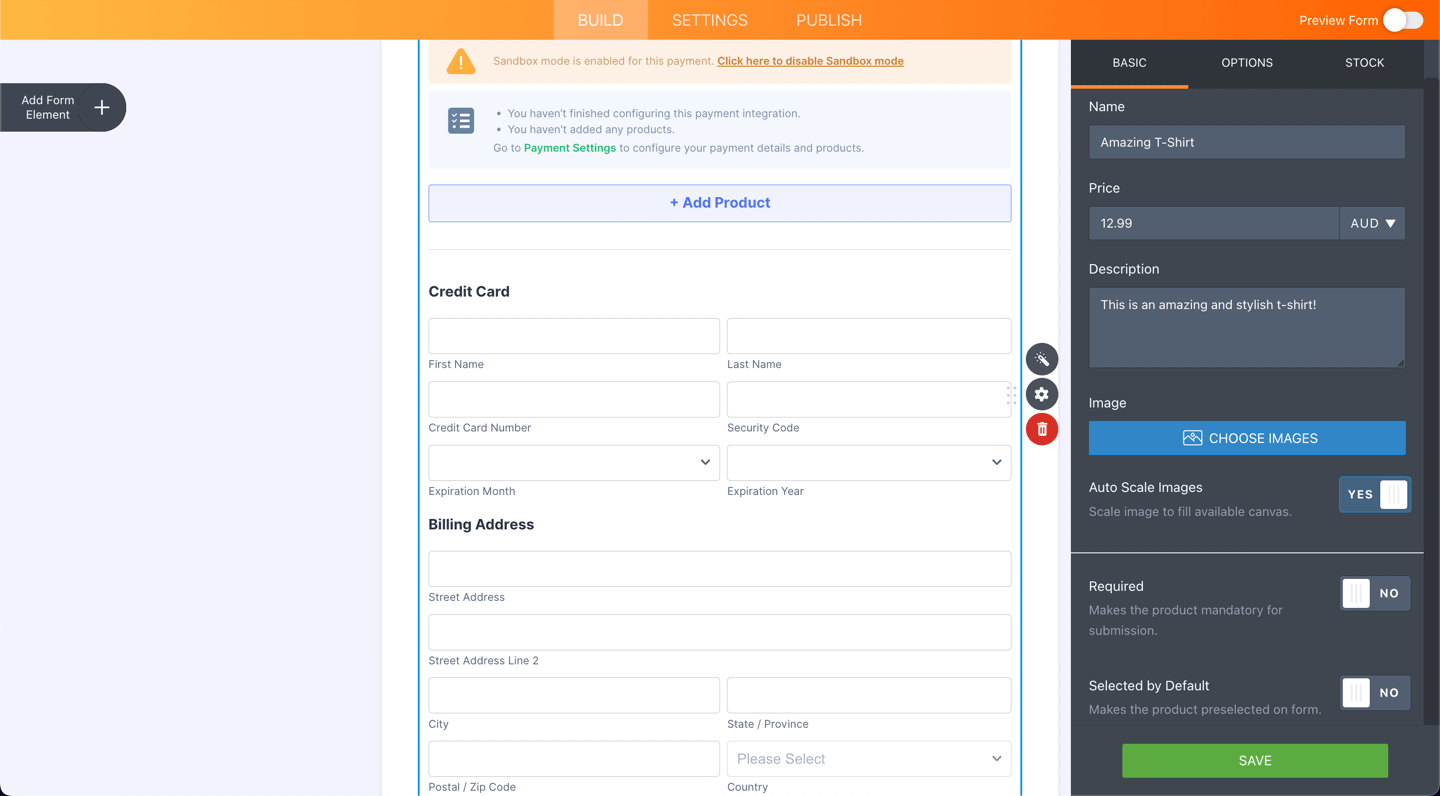The width and height of the screenshot is (1440, 796).
Task: Toggle the Preview Form switch
Action: tap(1403, 20)
